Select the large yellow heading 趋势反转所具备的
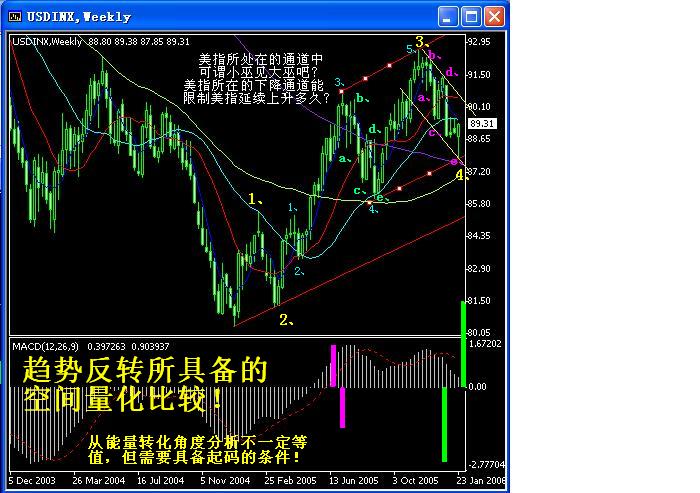The width and height of the screenshot is (700, 493). (x=145, y=371)
